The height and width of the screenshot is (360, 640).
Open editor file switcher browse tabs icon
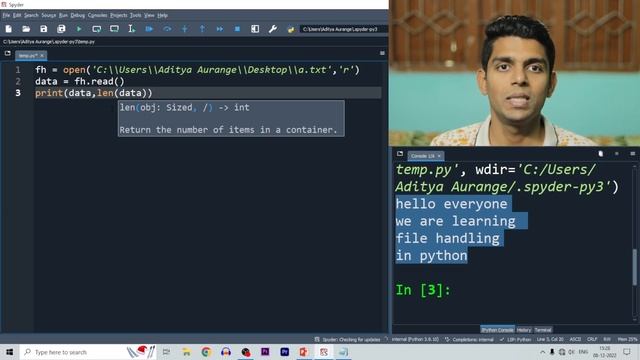[7, 53]
